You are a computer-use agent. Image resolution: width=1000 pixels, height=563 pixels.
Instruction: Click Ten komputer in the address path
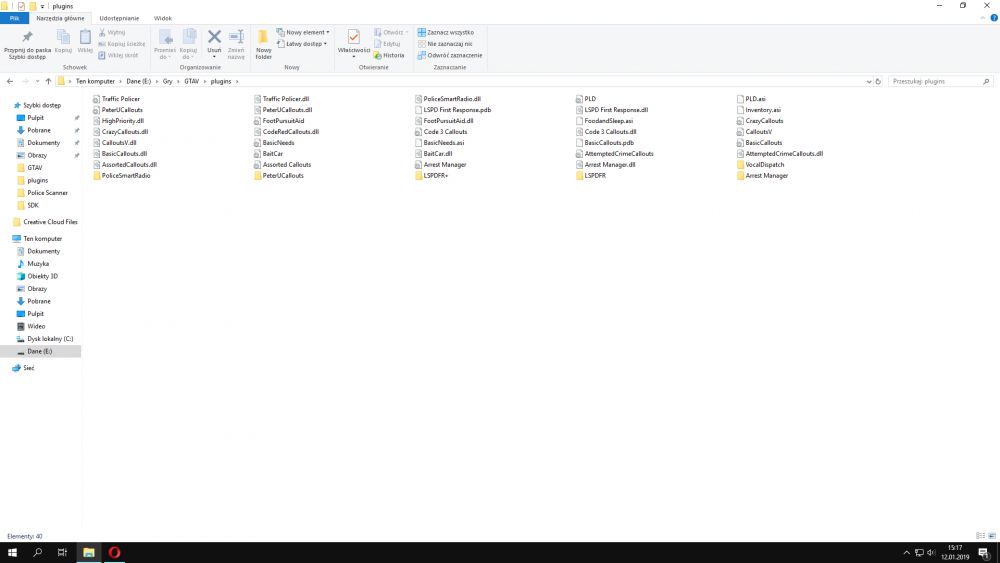pos(95,82)
